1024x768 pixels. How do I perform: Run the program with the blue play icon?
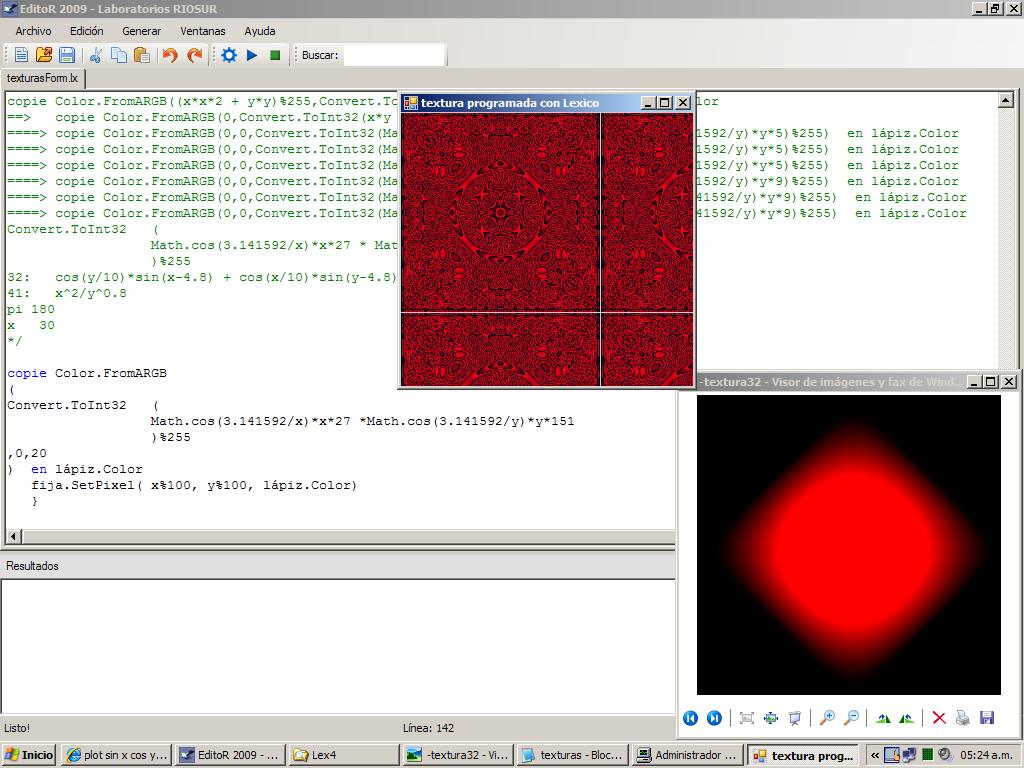click(x=252, y=55)
